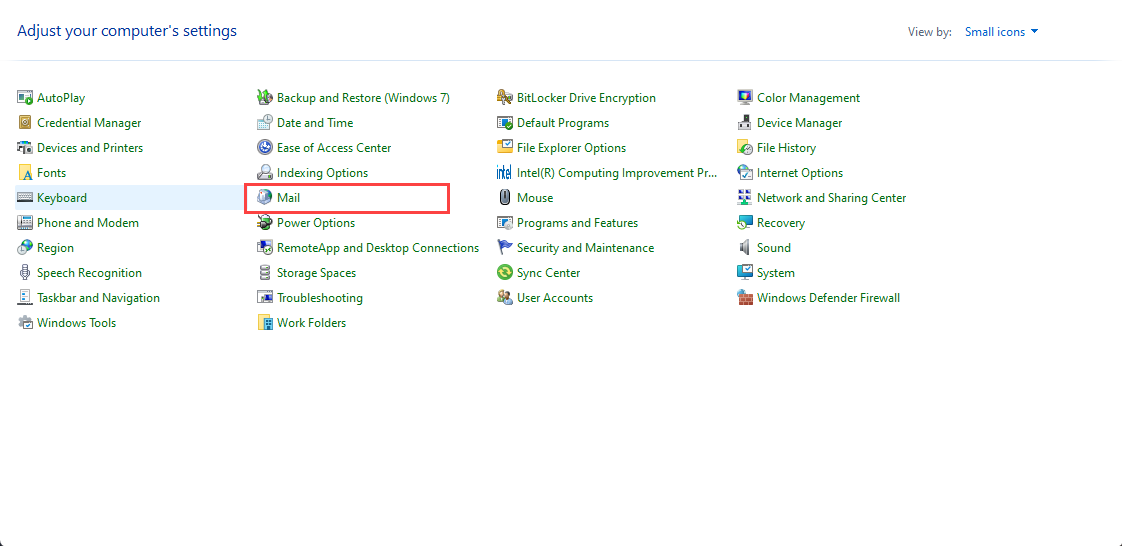Open the Programs and Features icon

click(505, 223)
